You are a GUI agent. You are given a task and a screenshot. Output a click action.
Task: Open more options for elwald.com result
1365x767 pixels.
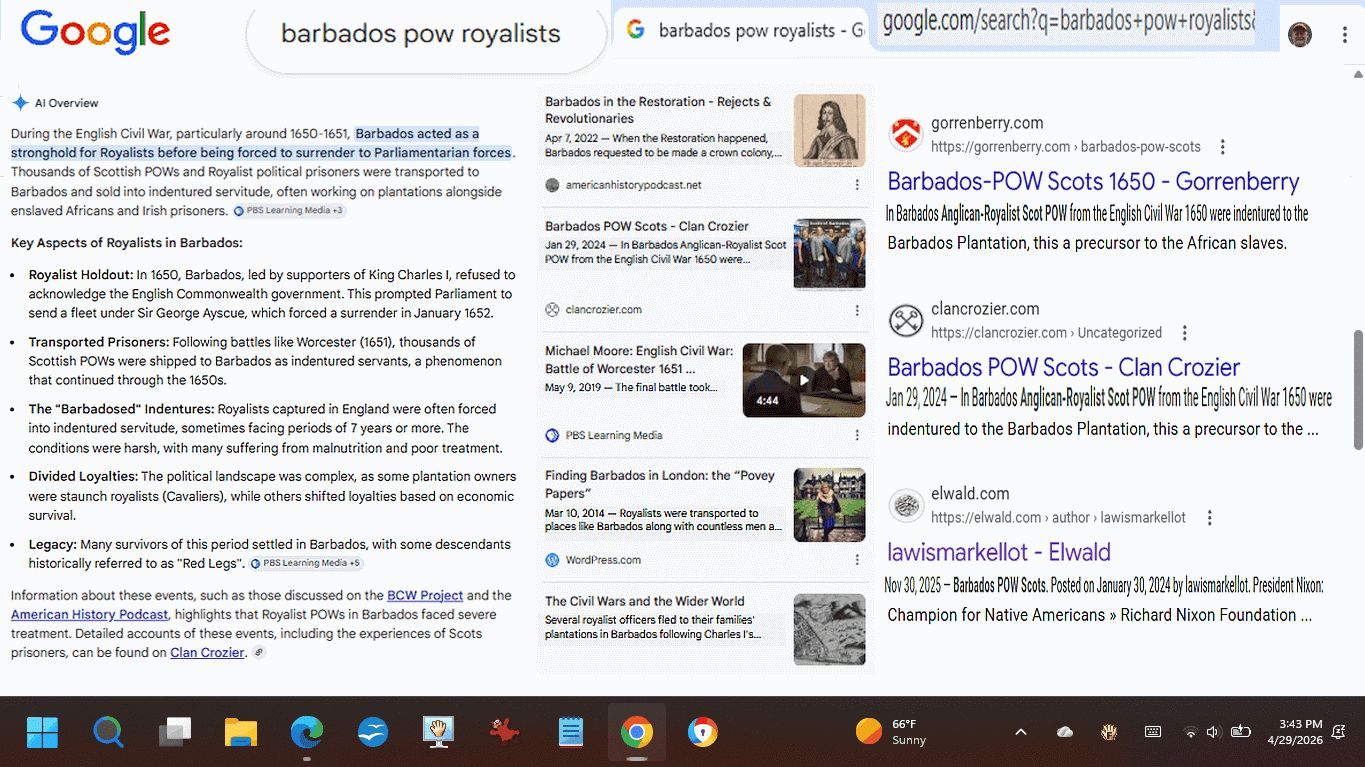tap(1209, 518)
